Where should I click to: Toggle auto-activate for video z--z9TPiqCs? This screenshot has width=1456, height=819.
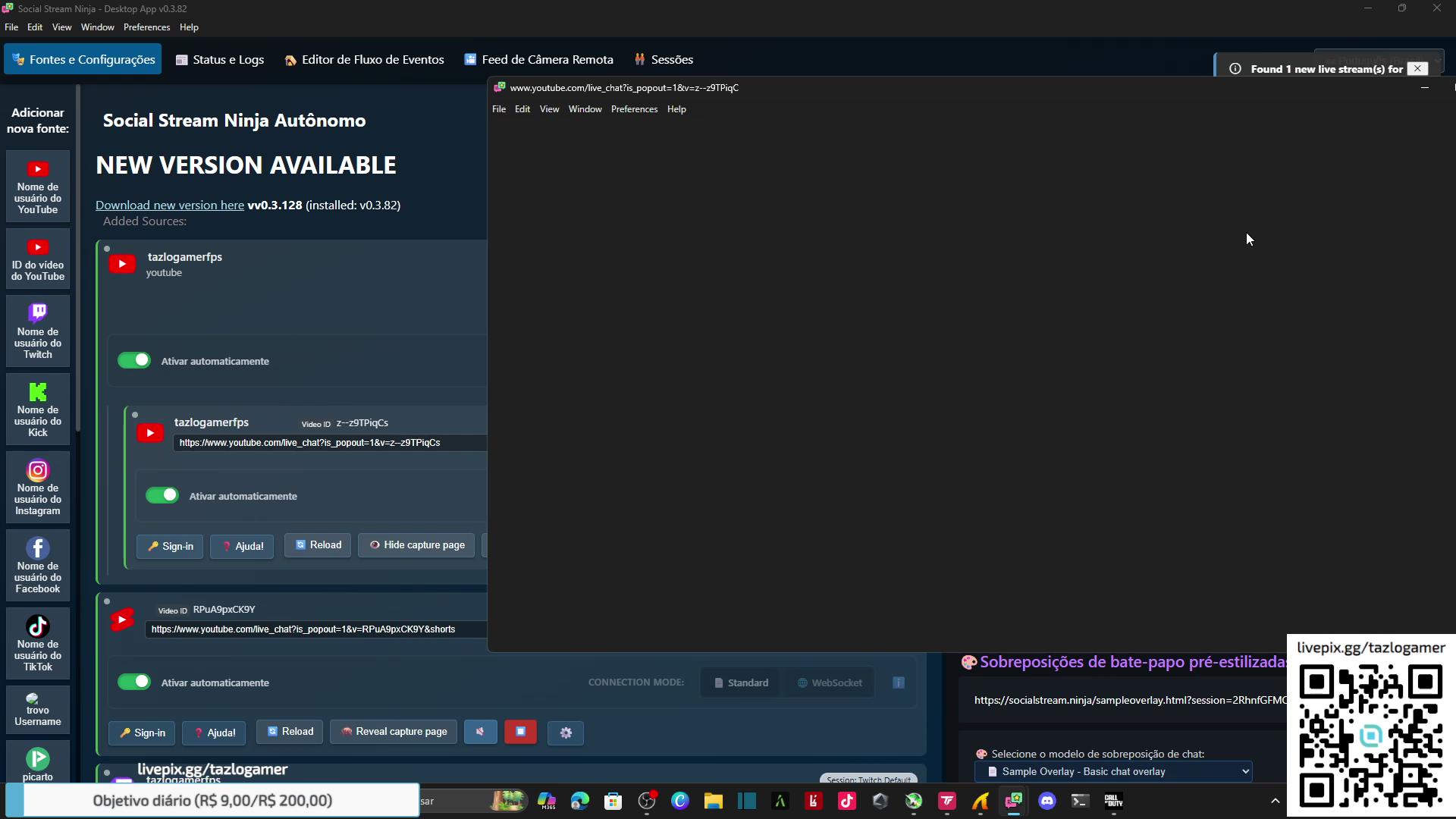click(x=162, y=495)
